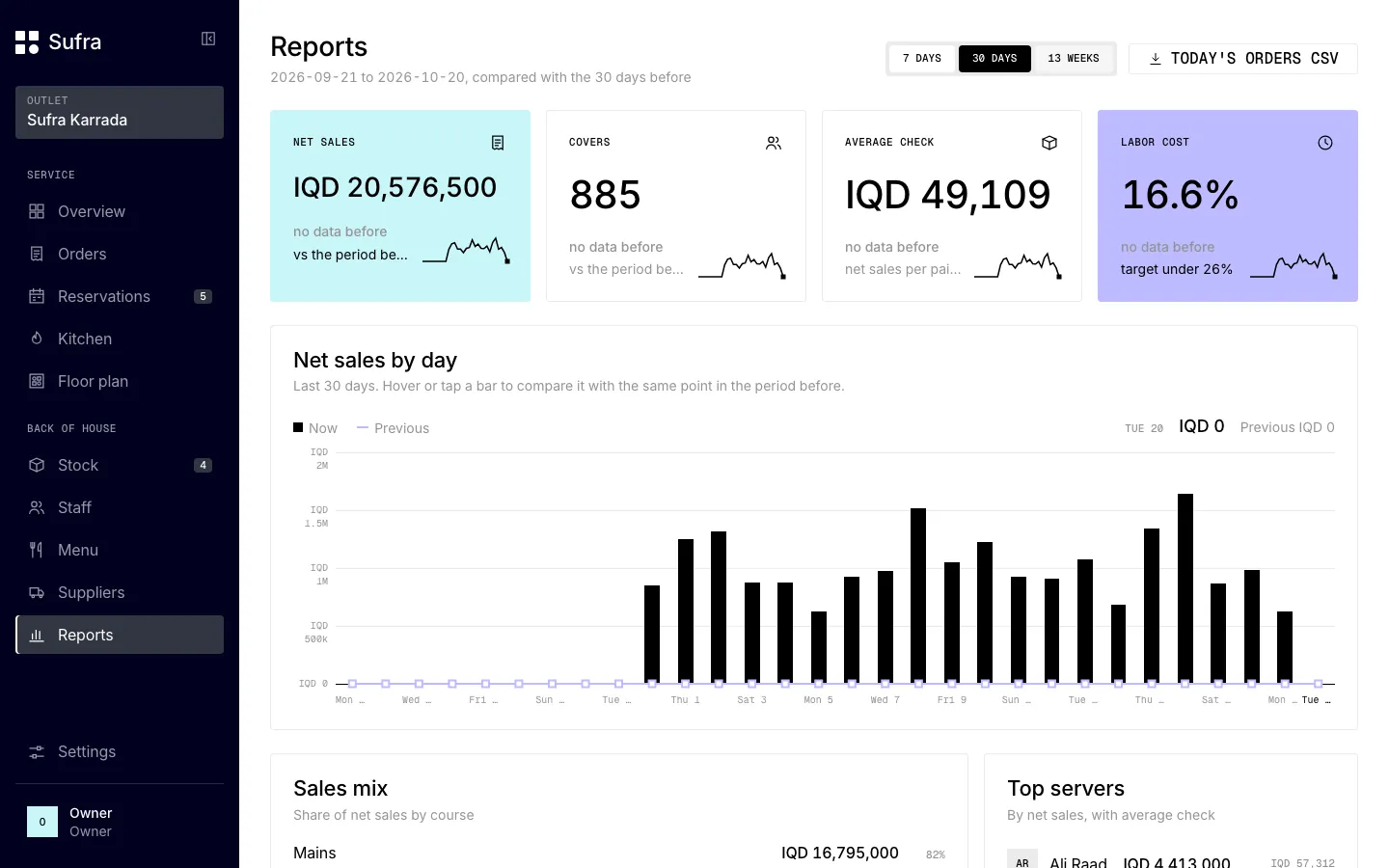
Task: Click the 'Top servers' heading
Action: (1066, 788)
